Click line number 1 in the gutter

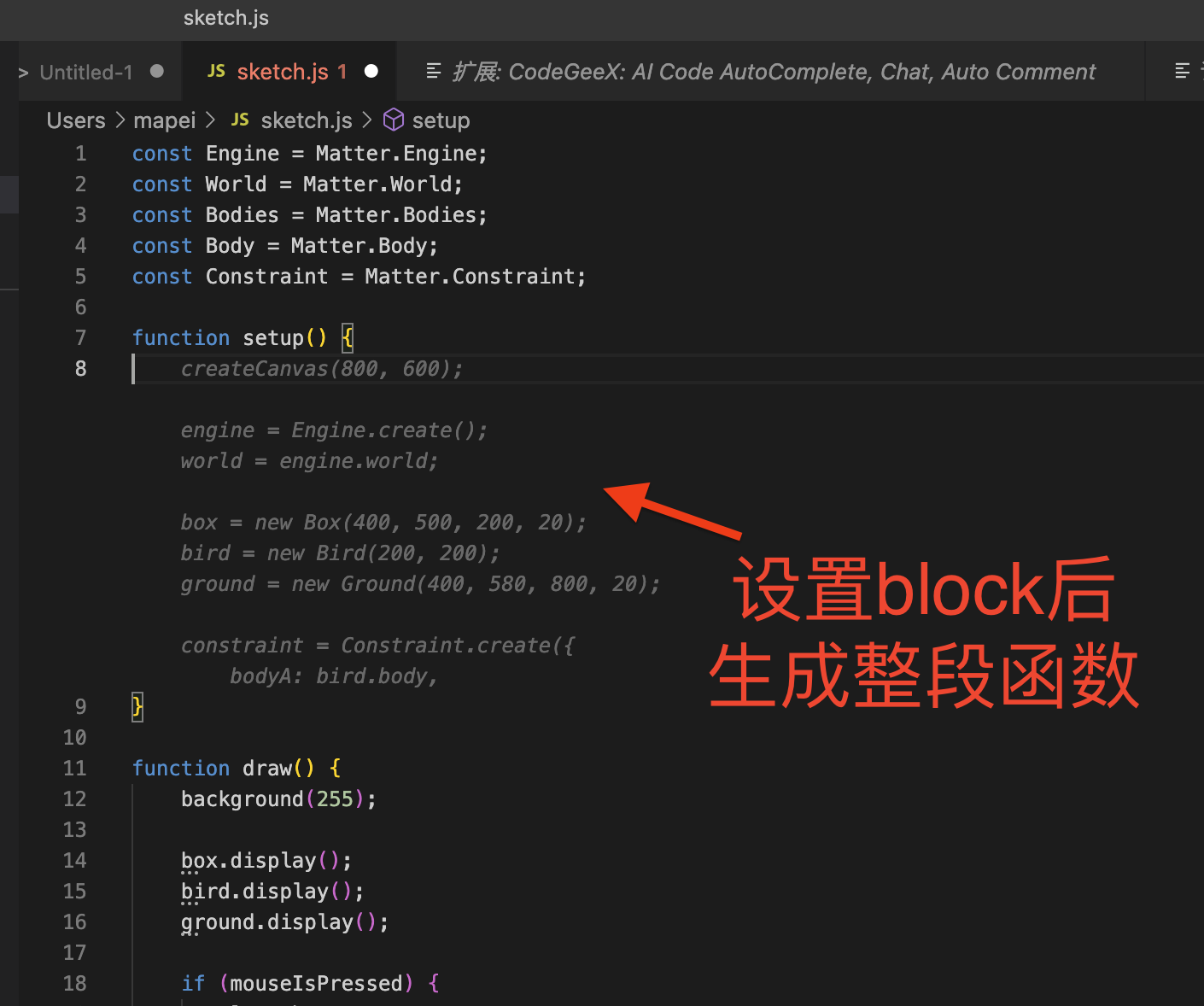(81, 154)
